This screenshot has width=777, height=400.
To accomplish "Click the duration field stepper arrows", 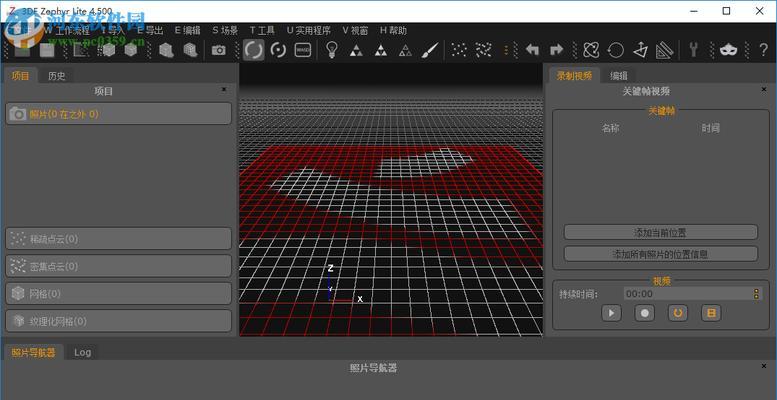I will coord(756,294).
